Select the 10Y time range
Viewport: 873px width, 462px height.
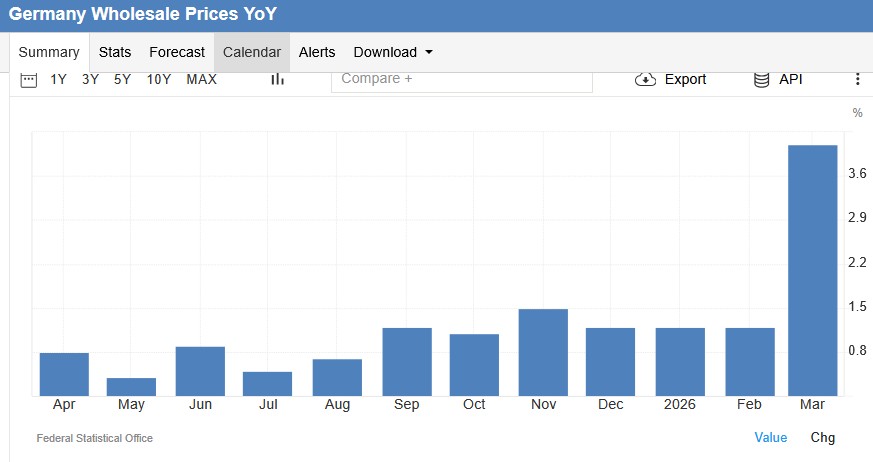click(x=159, y=79)
